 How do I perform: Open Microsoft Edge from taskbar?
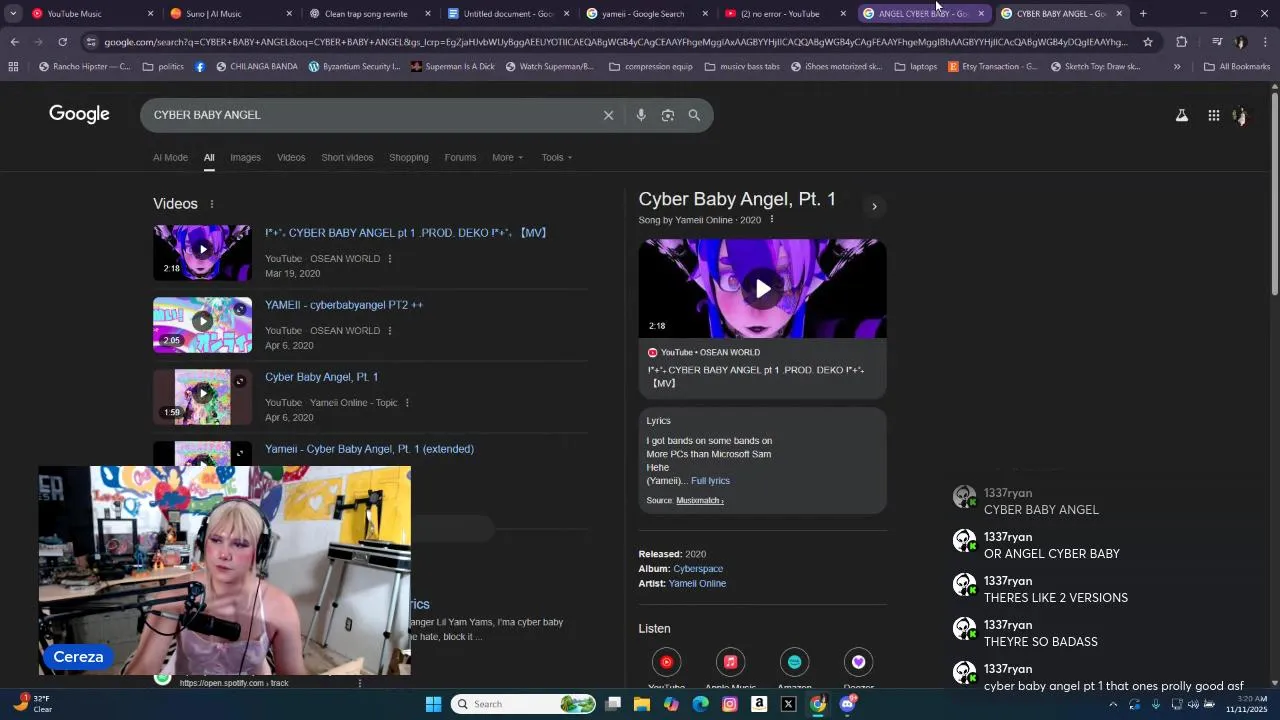click(700, 704)
